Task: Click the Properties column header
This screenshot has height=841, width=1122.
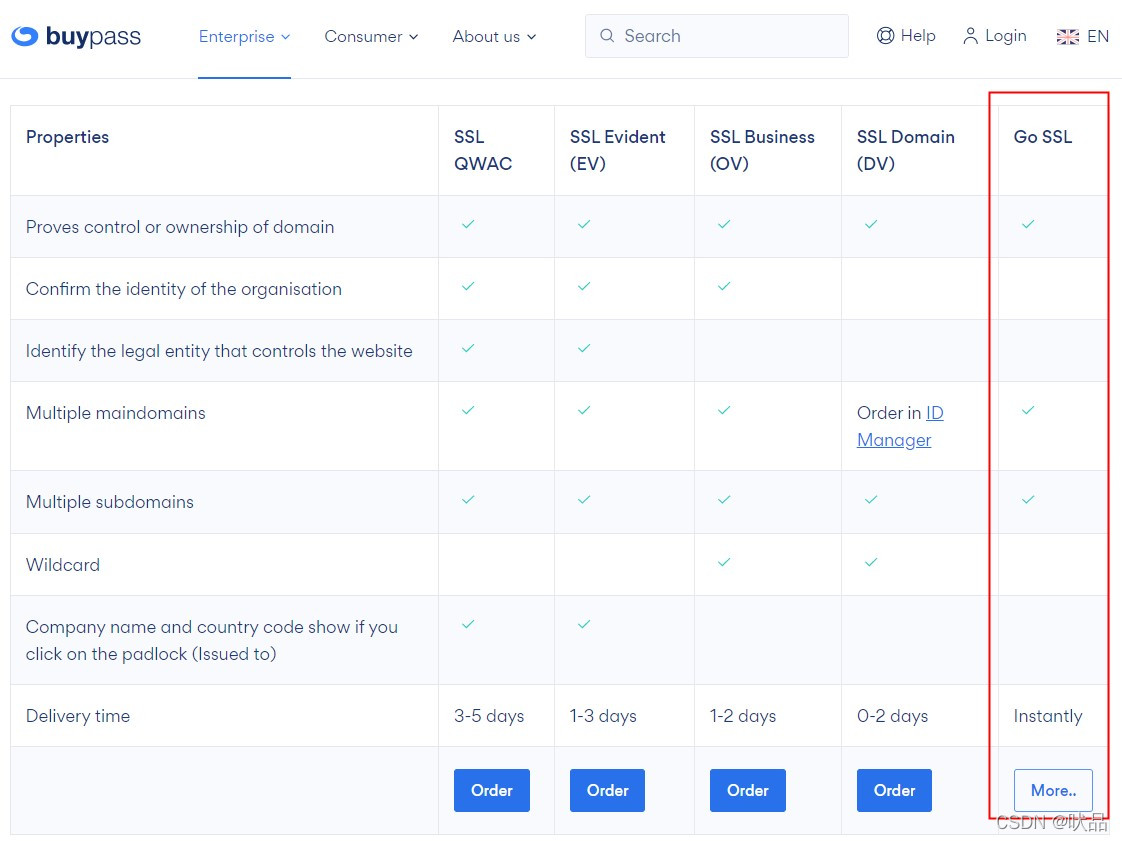Action: 67,137
